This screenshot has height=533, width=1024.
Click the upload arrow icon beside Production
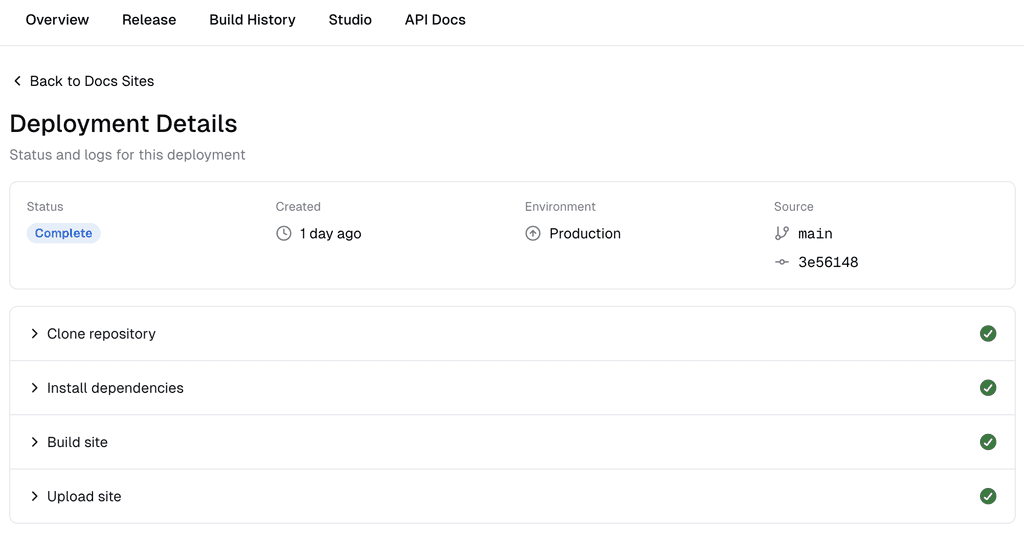tap(533, 233)
